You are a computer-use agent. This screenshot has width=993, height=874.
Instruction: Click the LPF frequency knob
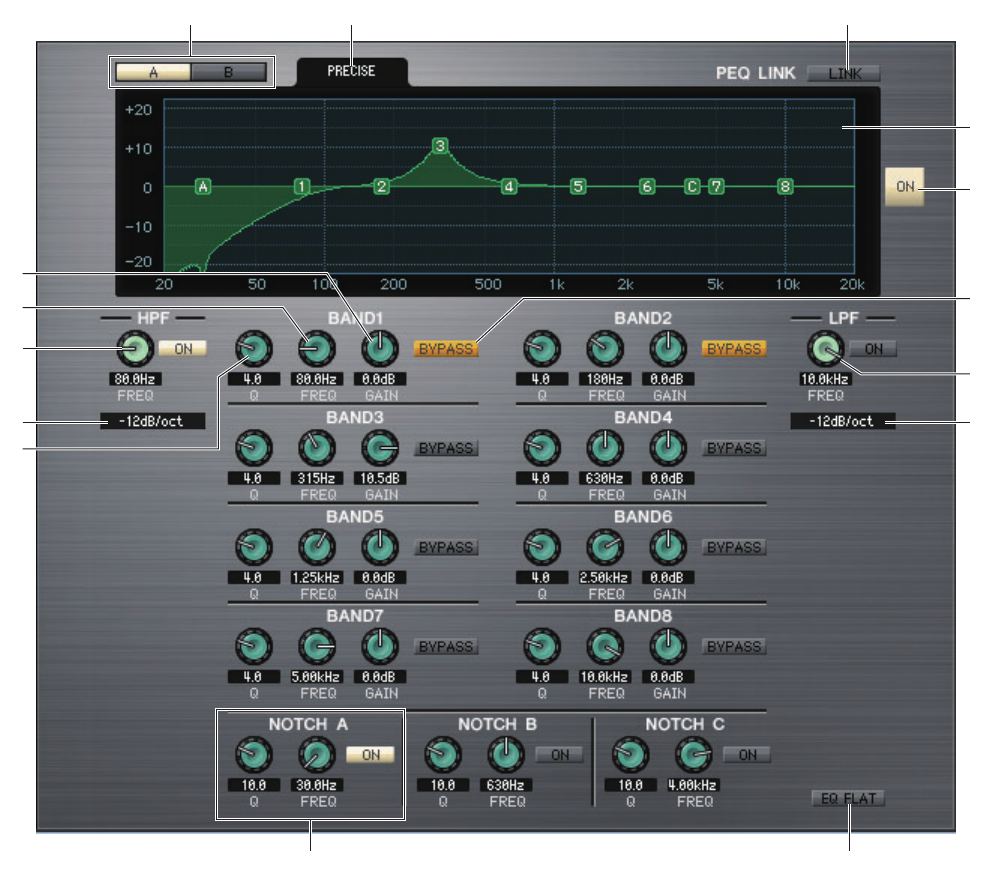click(x=824, y=348)
